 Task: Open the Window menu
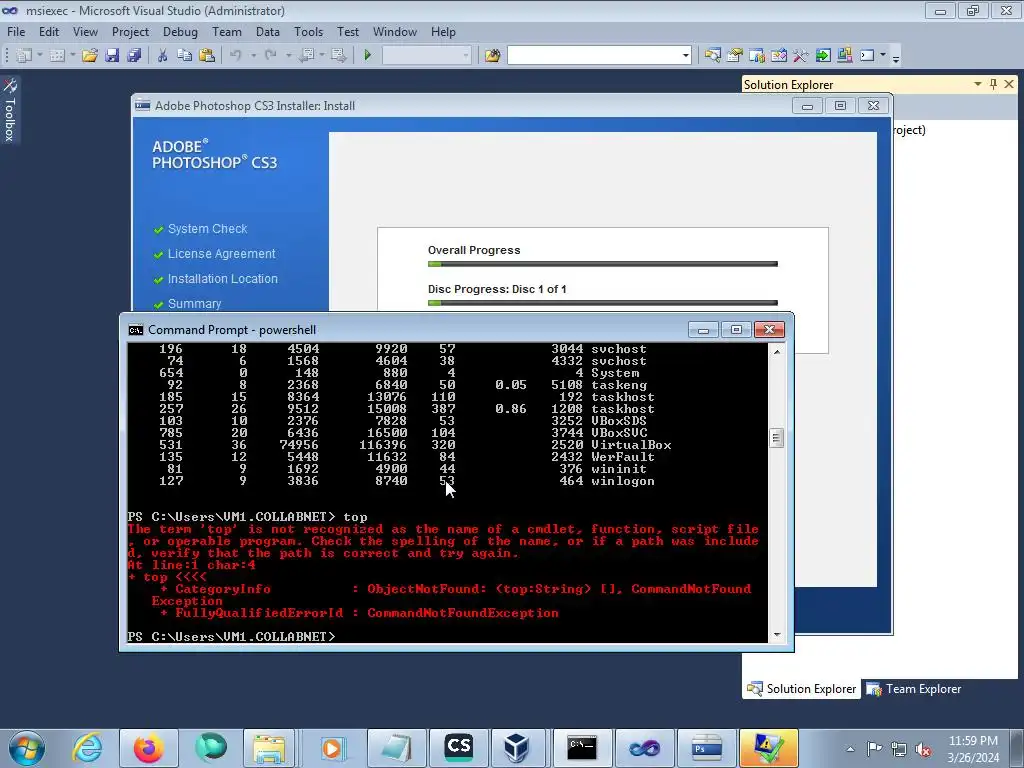[394, 31]
